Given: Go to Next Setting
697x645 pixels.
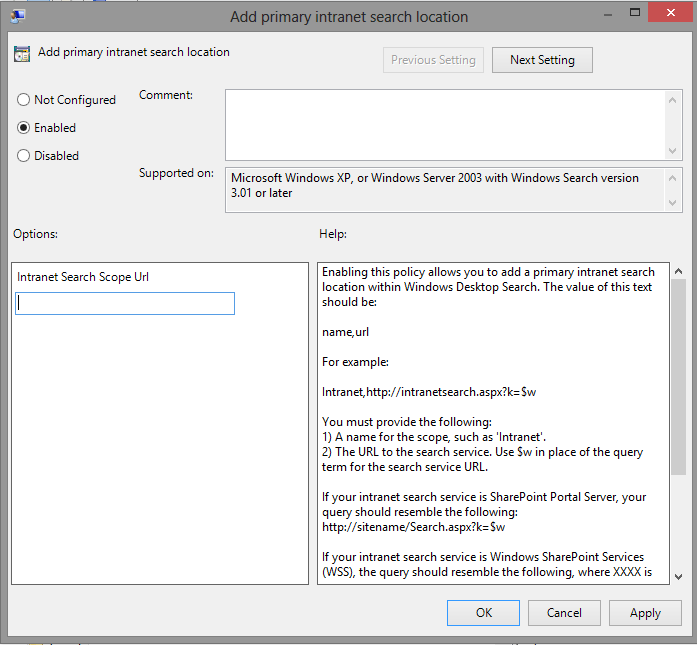Looking at the screenshot, I should (542, 60).
